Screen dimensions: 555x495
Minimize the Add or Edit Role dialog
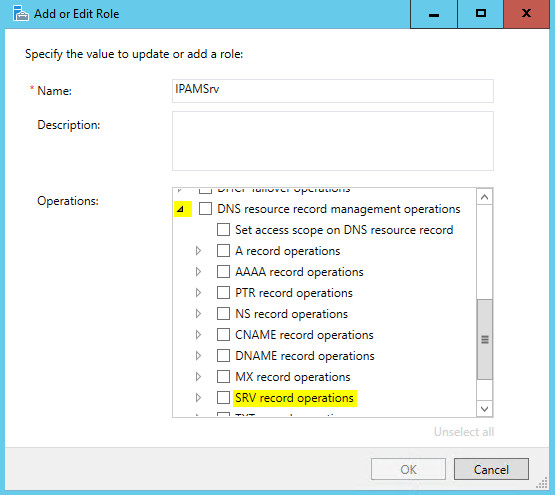434,14
